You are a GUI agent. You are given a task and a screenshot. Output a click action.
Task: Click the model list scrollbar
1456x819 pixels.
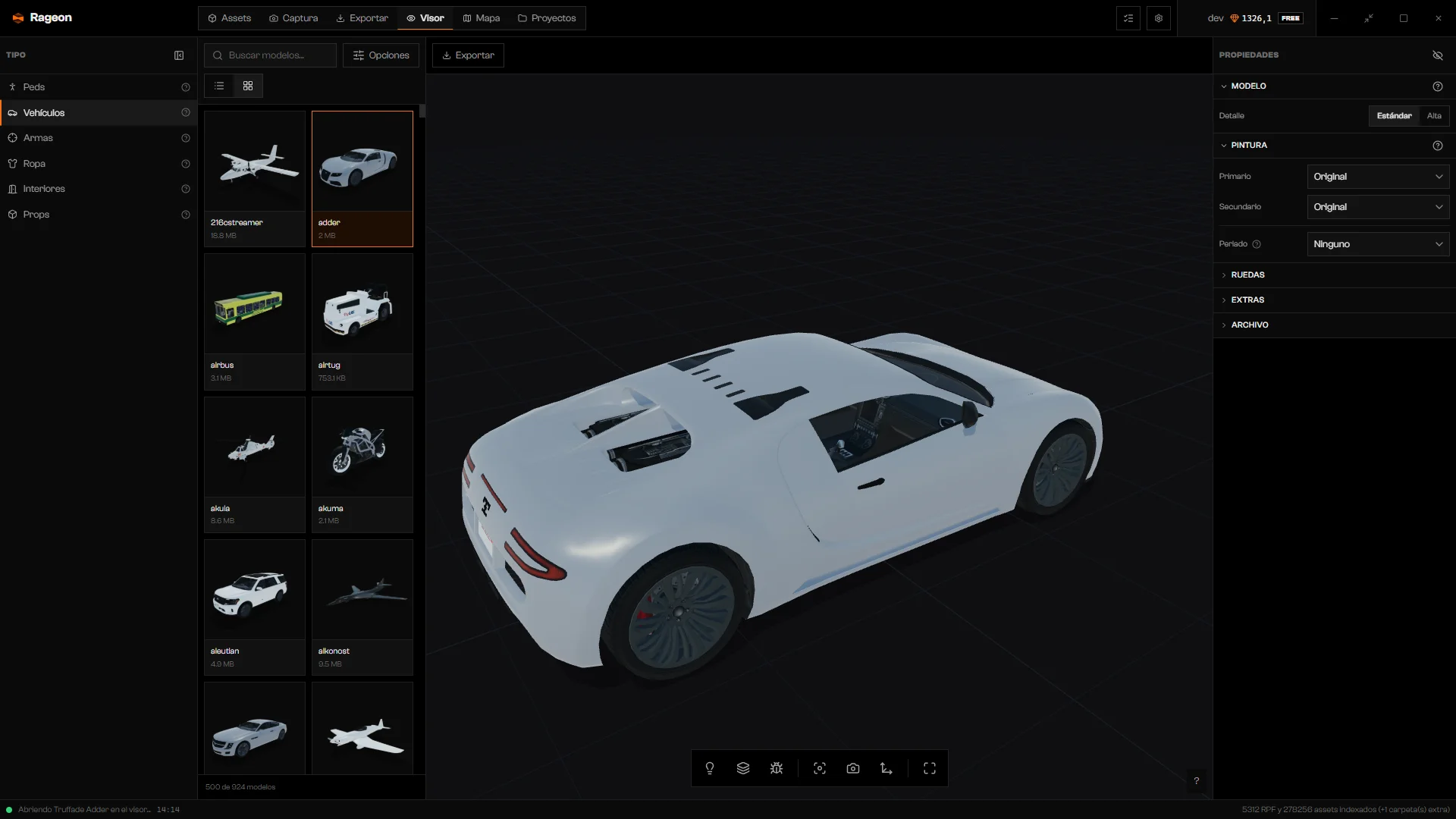[x=422, y=111]
